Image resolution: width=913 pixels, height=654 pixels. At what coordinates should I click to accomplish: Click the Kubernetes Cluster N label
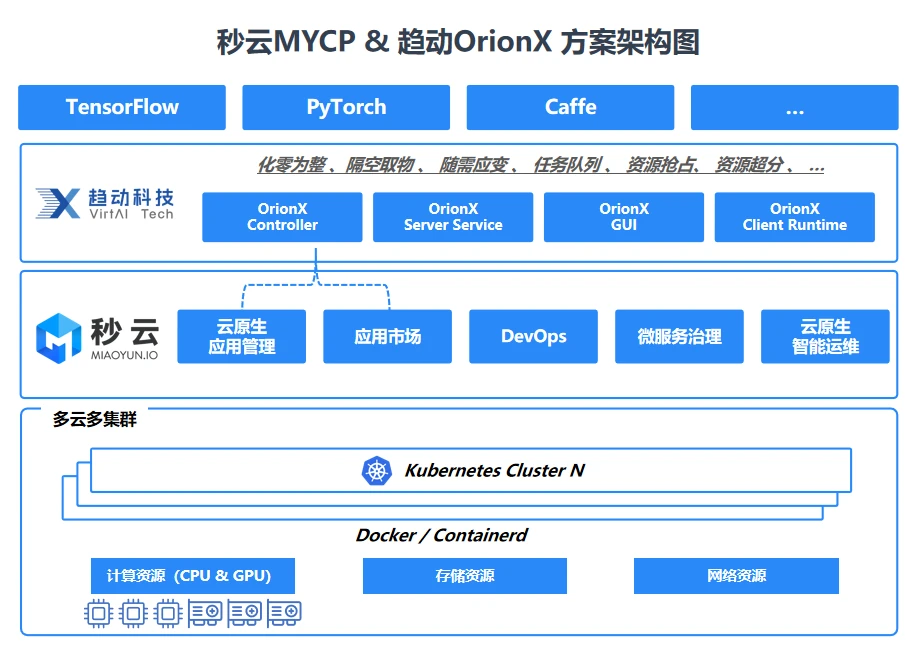[x=494, y=470]
